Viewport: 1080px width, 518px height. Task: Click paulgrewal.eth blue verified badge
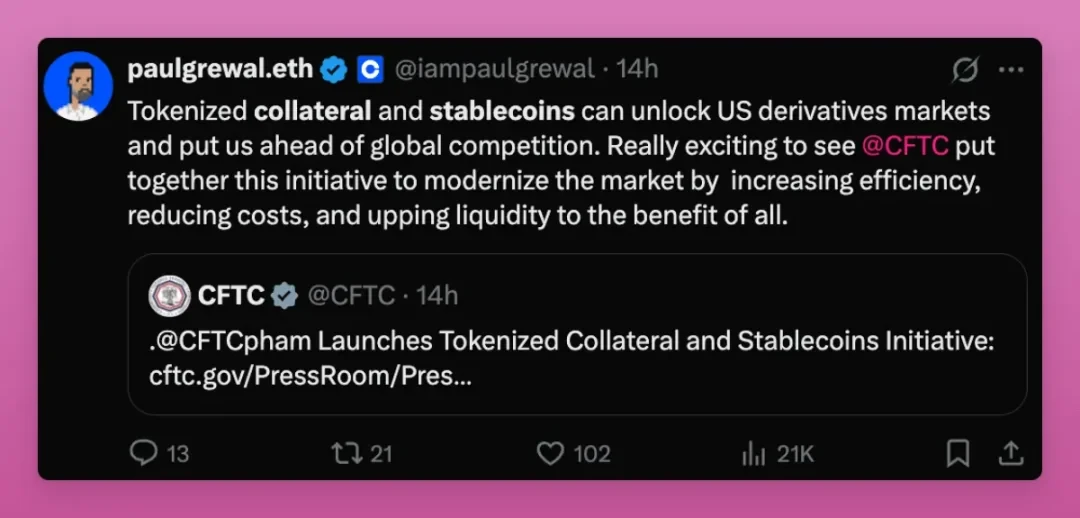(x=334, y=69)
